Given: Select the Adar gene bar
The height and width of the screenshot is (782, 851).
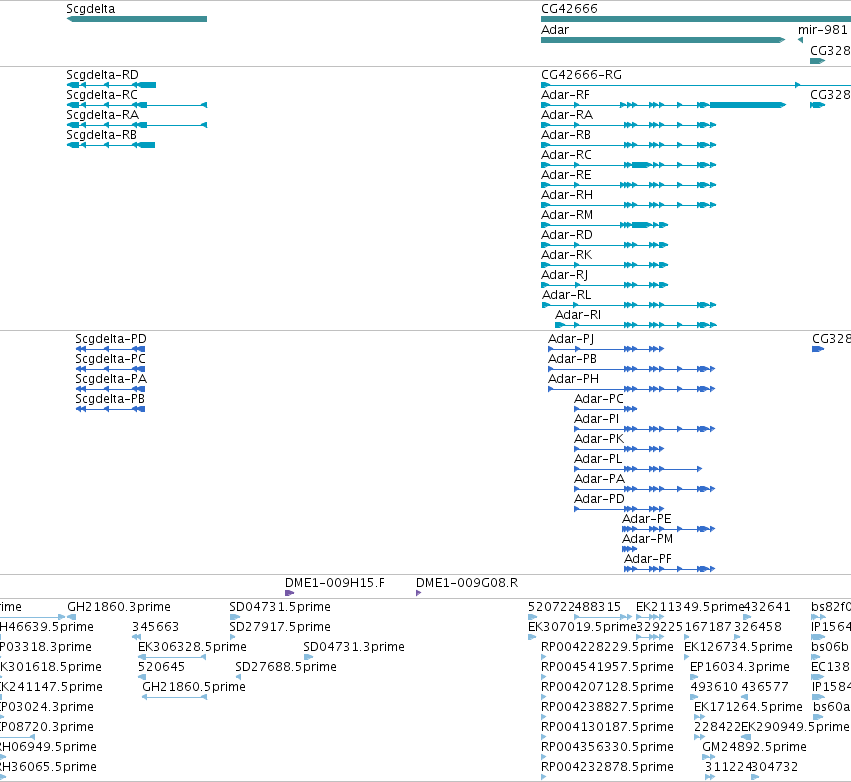Looking at the screenshot, I should [x=663, y=40].
